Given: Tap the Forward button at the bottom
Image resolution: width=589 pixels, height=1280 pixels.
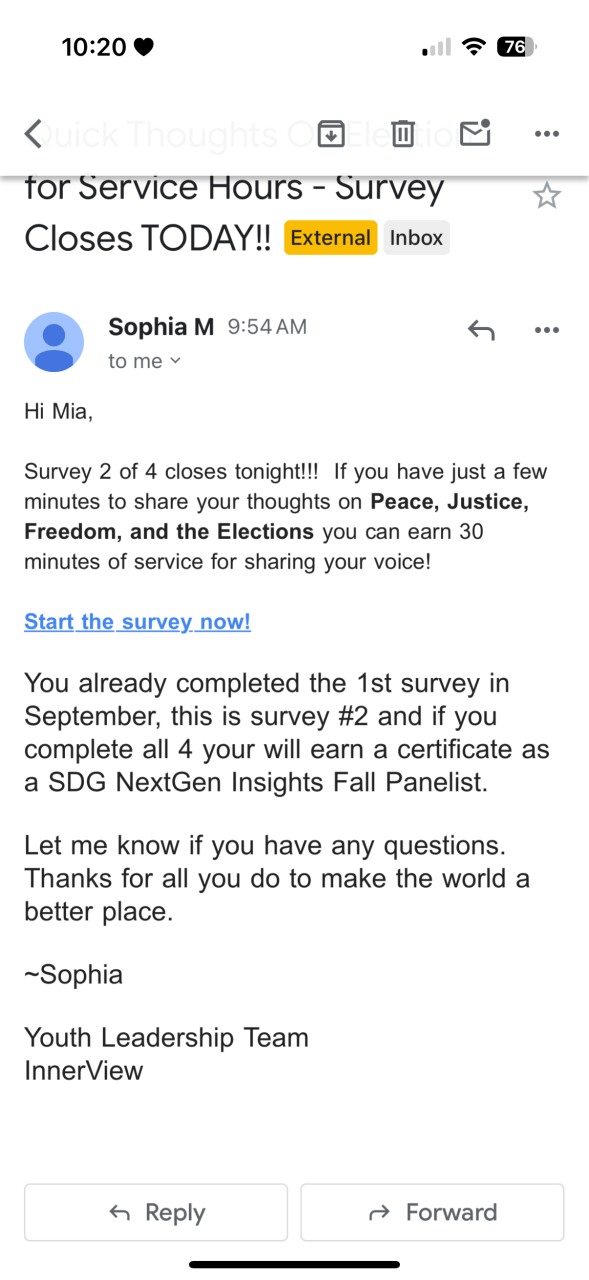Looking at the screenshot, I should [432, 1212].
